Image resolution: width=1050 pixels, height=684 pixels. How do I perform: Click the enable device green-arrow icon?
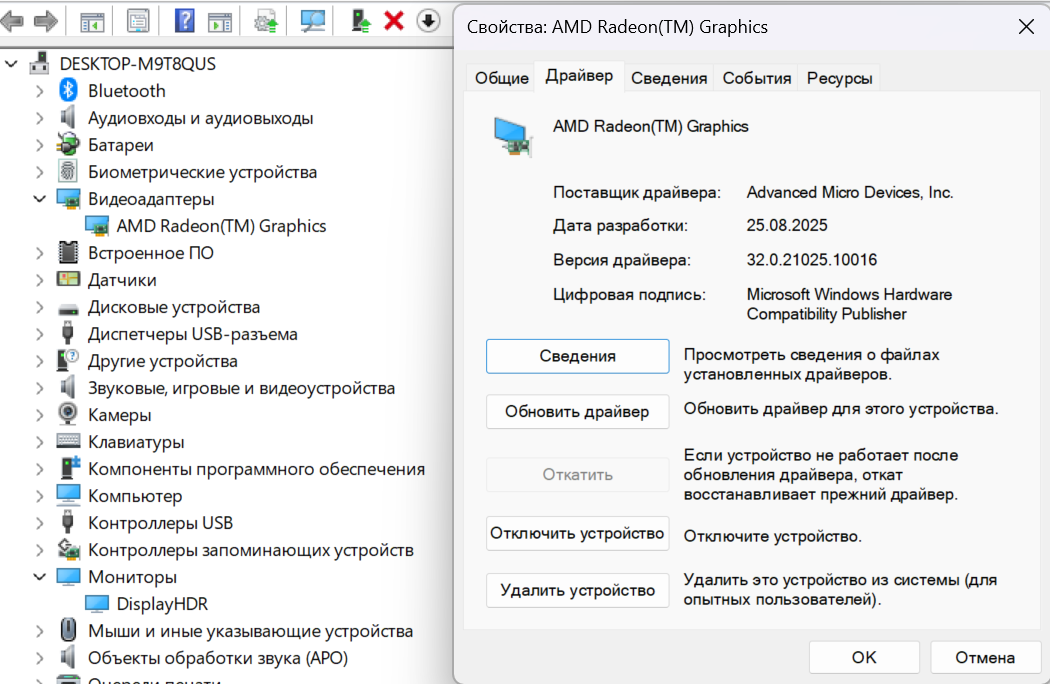pyautogui.click(x=361, y=21)
